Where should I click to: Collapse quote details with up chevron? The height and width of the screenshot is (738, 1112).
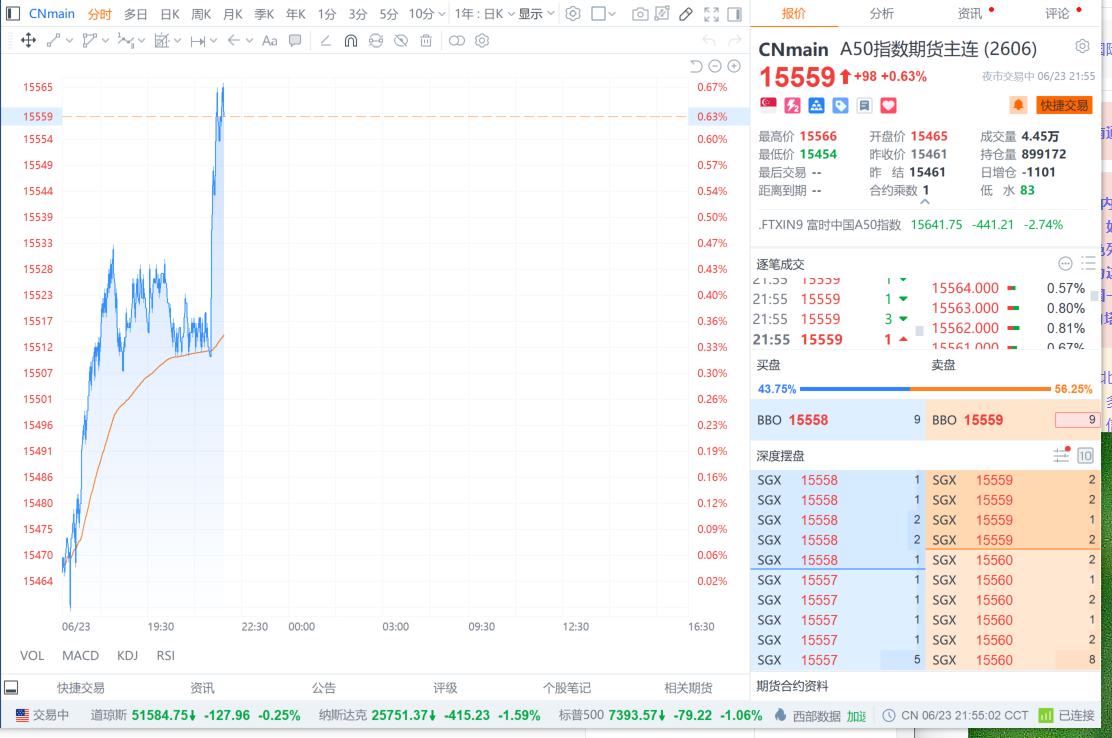tap(925, 202)
